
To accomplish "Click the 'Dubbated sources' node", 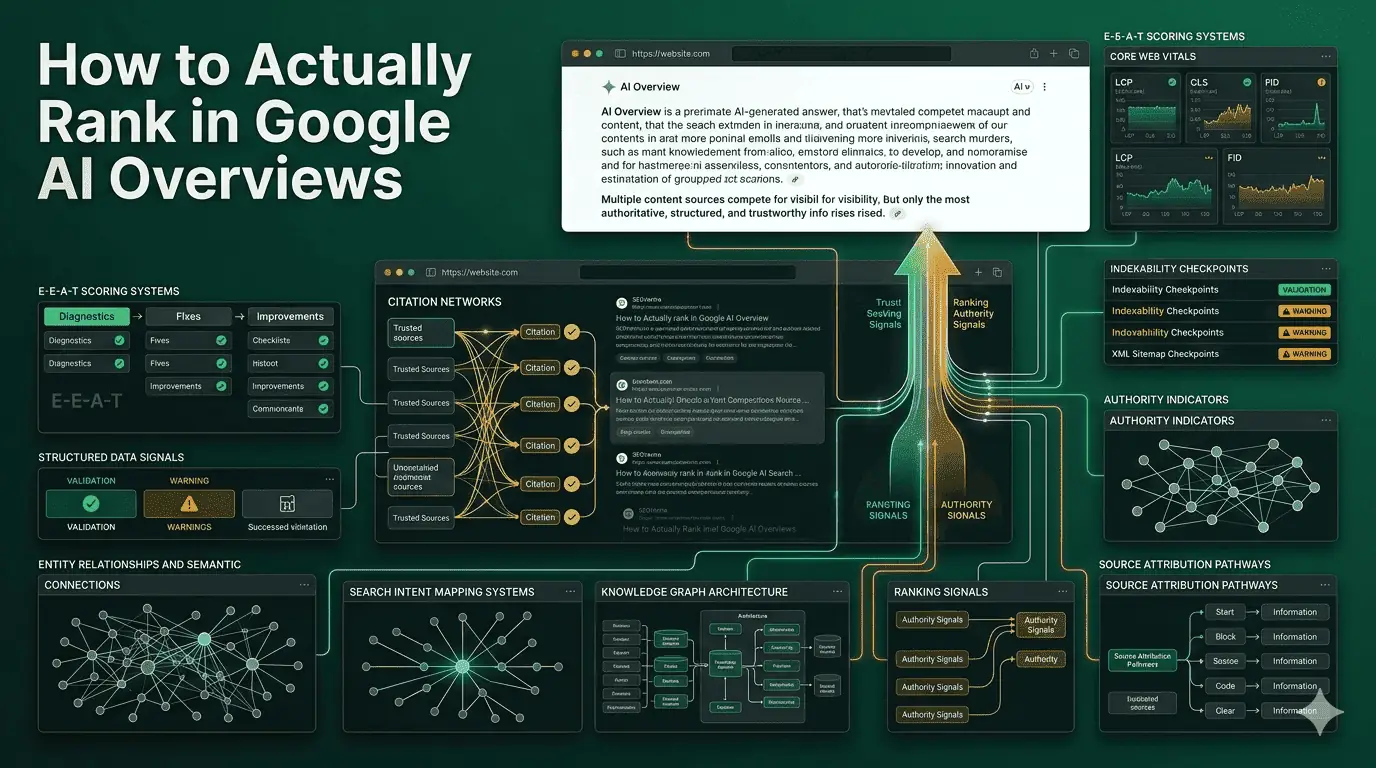I will pos(1142,703).
